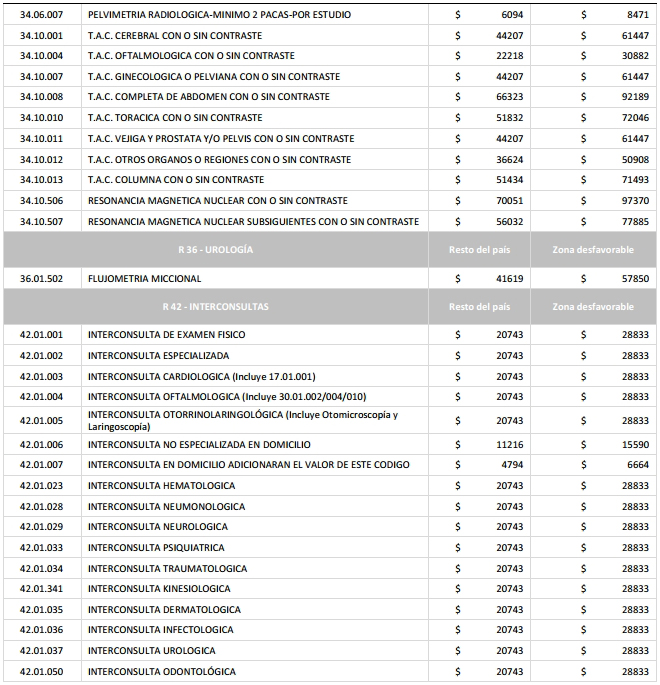Screen dimensions: 660x685
Task: Click value 92189 in abdomen T.A.C. row
Action: click(634, 97)
